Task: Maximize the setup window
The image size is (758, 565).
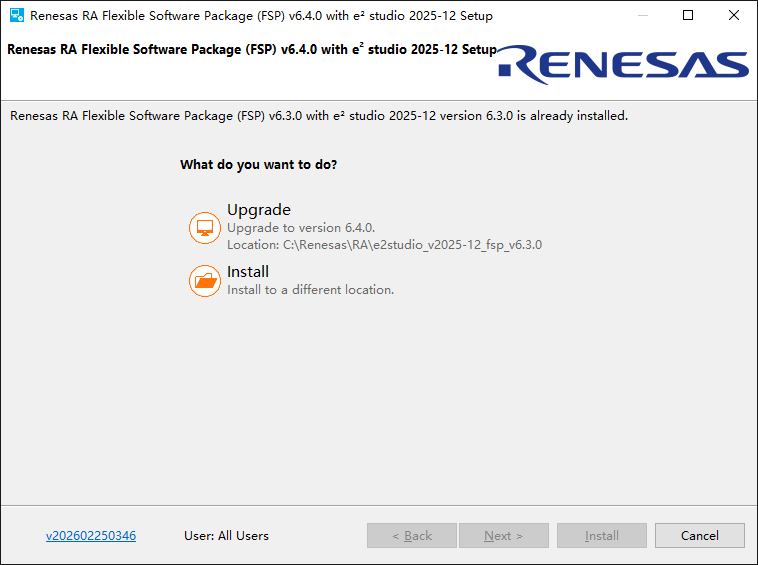Action: [x=688, y=15]
